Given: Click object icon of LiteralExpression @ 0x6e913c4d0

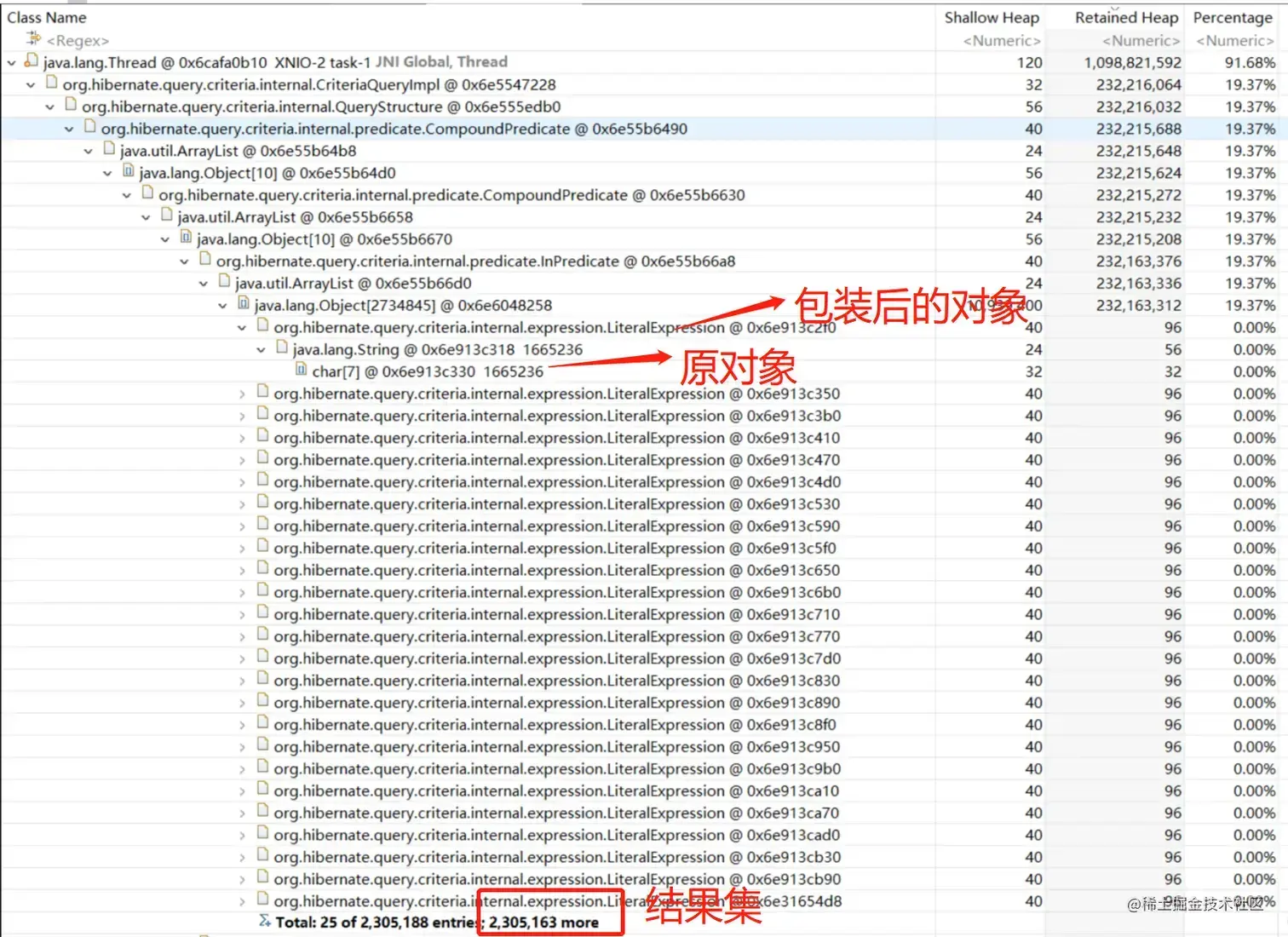Looking at the screenshot, I should point(262,480).
